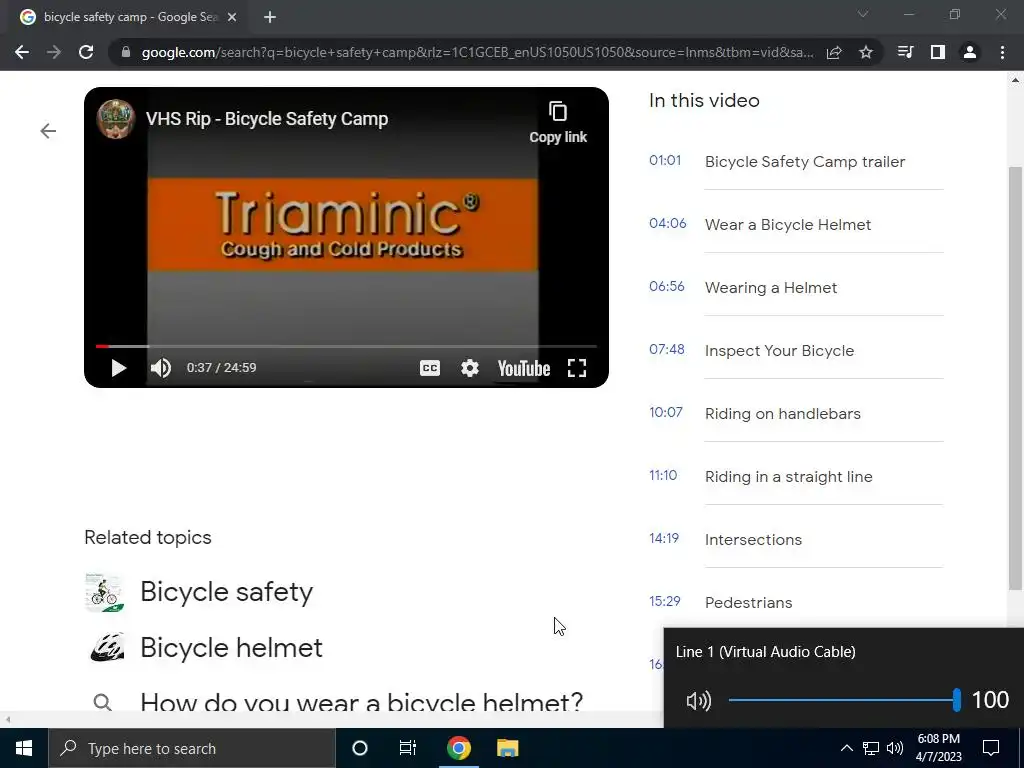Image resolution: width=1024 pixels, height=768 pixels.
Task: Seek along the video progress bar
Action: [346, 346]
